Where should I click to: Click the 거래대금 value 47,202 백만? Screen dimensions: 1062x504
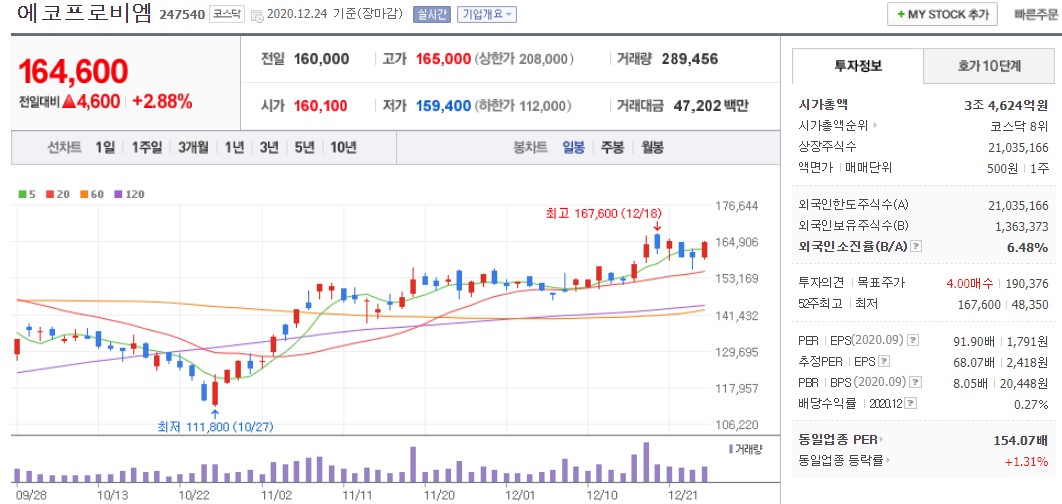(710, 106)
